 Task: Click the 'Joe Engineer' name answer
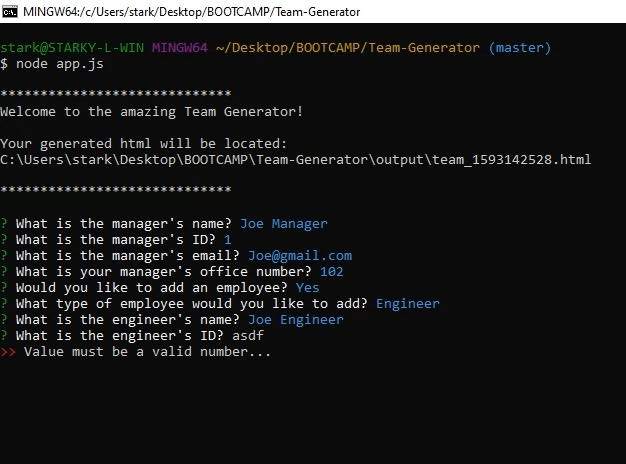point(296,320)
